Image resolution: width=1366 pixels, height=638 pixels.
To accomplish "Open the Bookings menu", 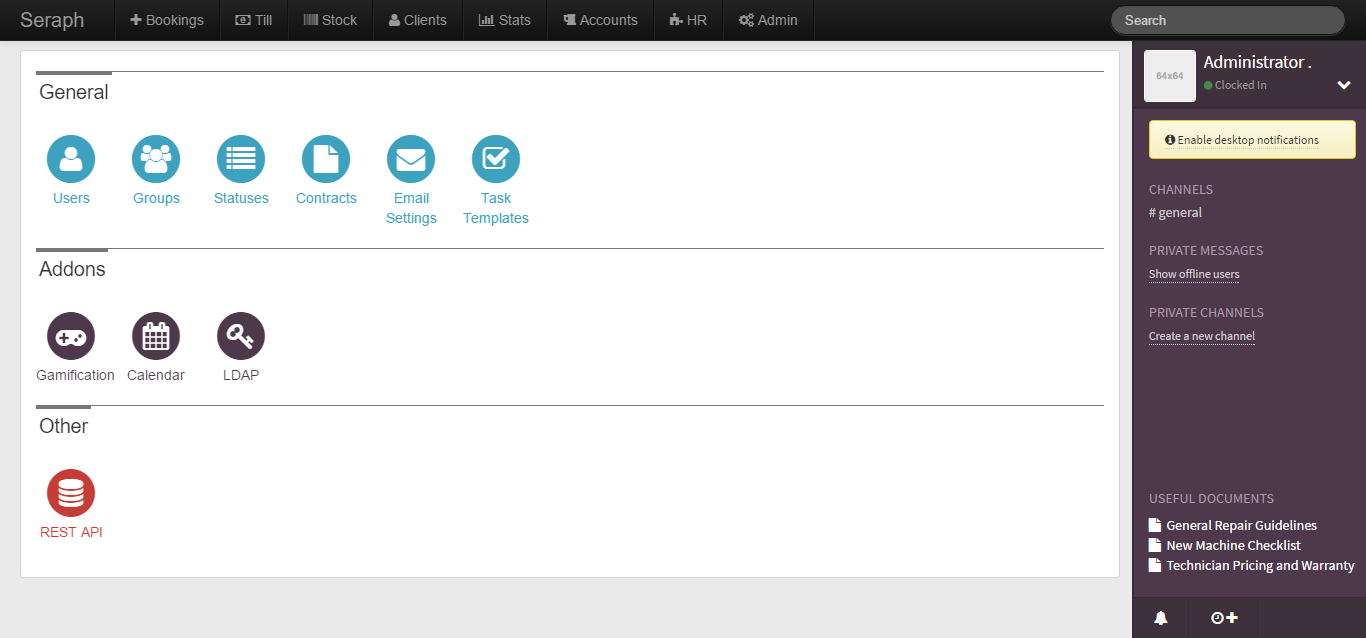I will 167,20.
